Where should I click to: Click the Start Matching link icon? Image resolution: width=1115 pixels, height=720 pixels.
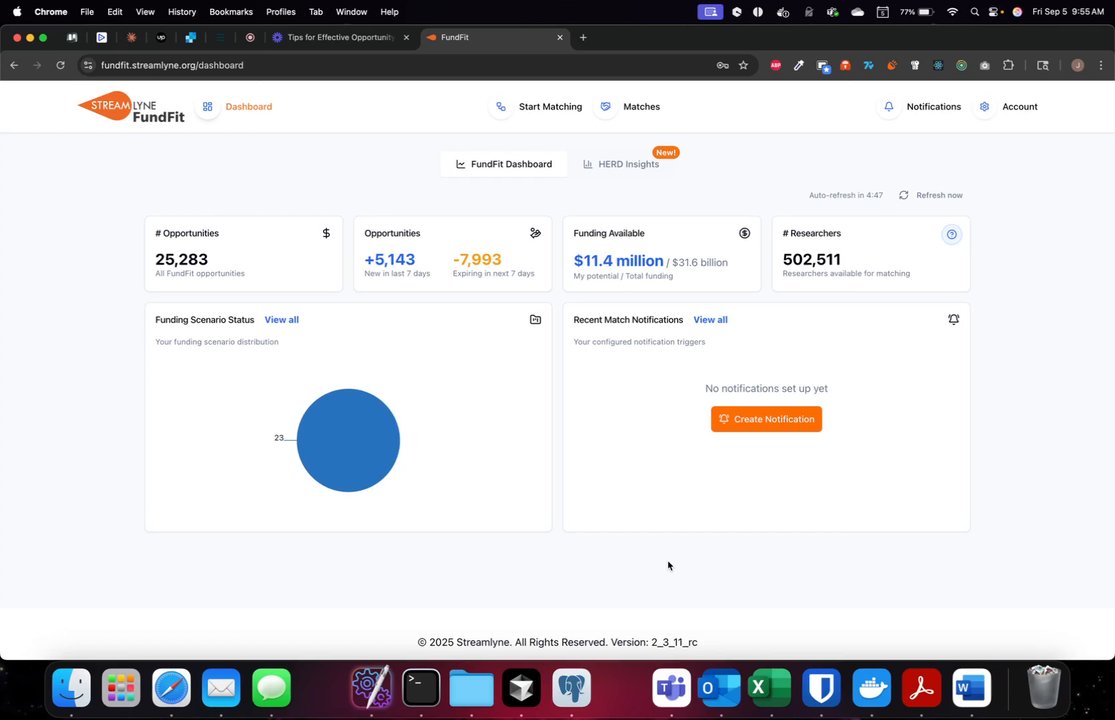(501, 107)
